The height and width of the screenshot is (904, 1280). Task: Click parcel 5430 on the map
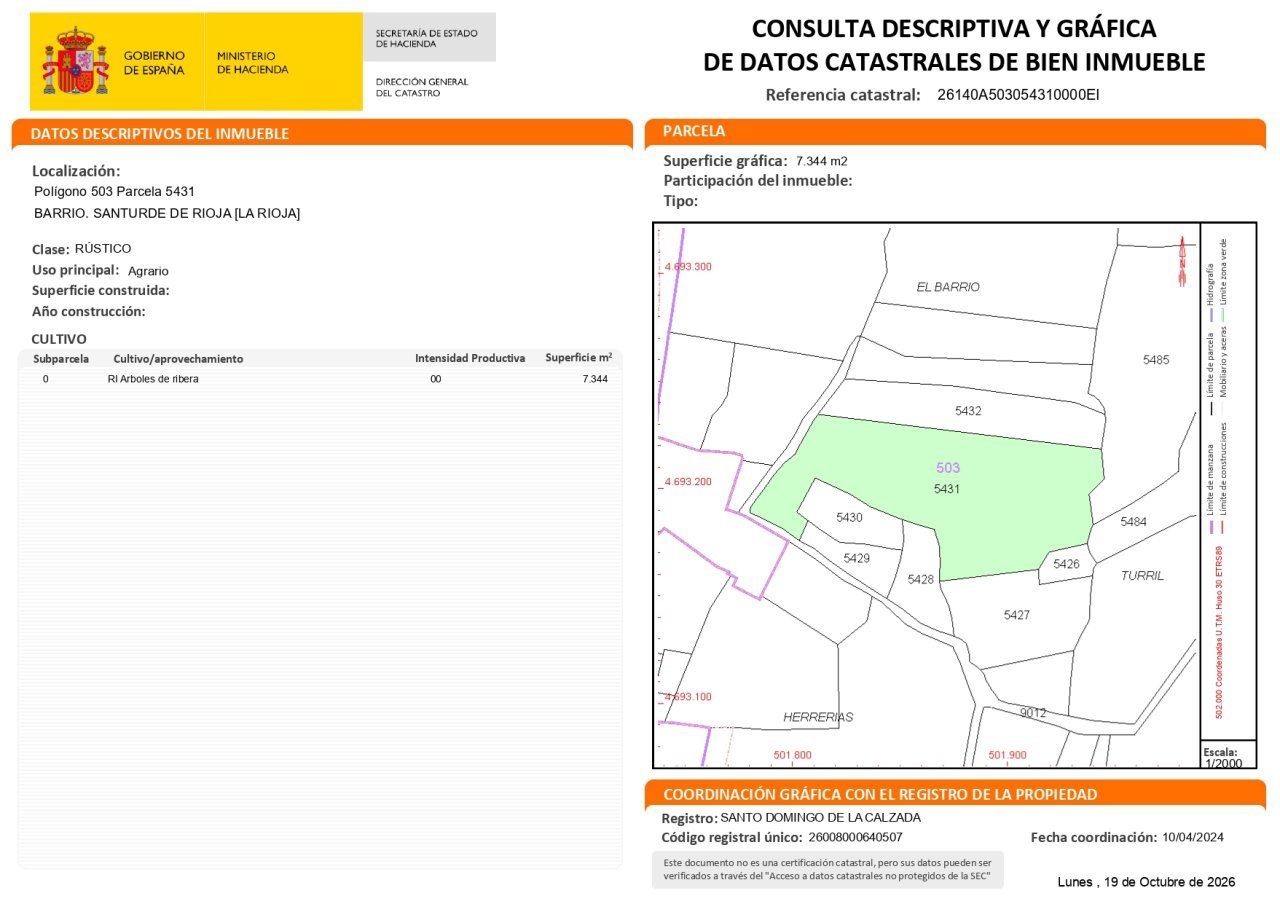click(849, 517)
